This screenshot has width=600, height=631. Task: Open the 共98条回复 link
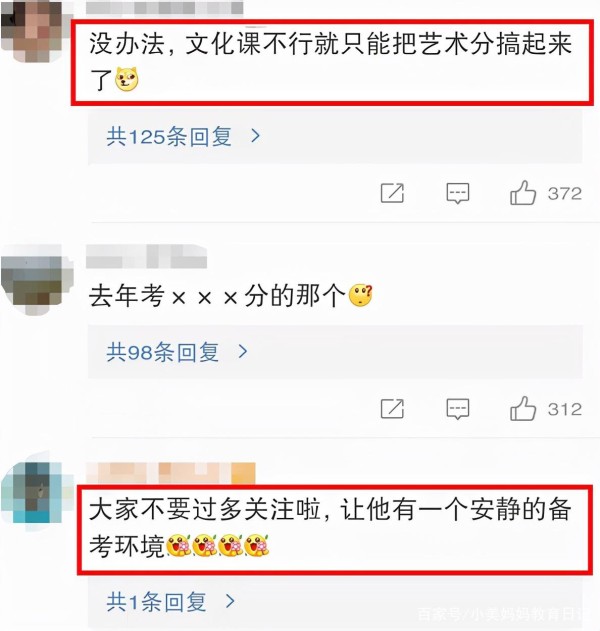click(x=163, y=352)
